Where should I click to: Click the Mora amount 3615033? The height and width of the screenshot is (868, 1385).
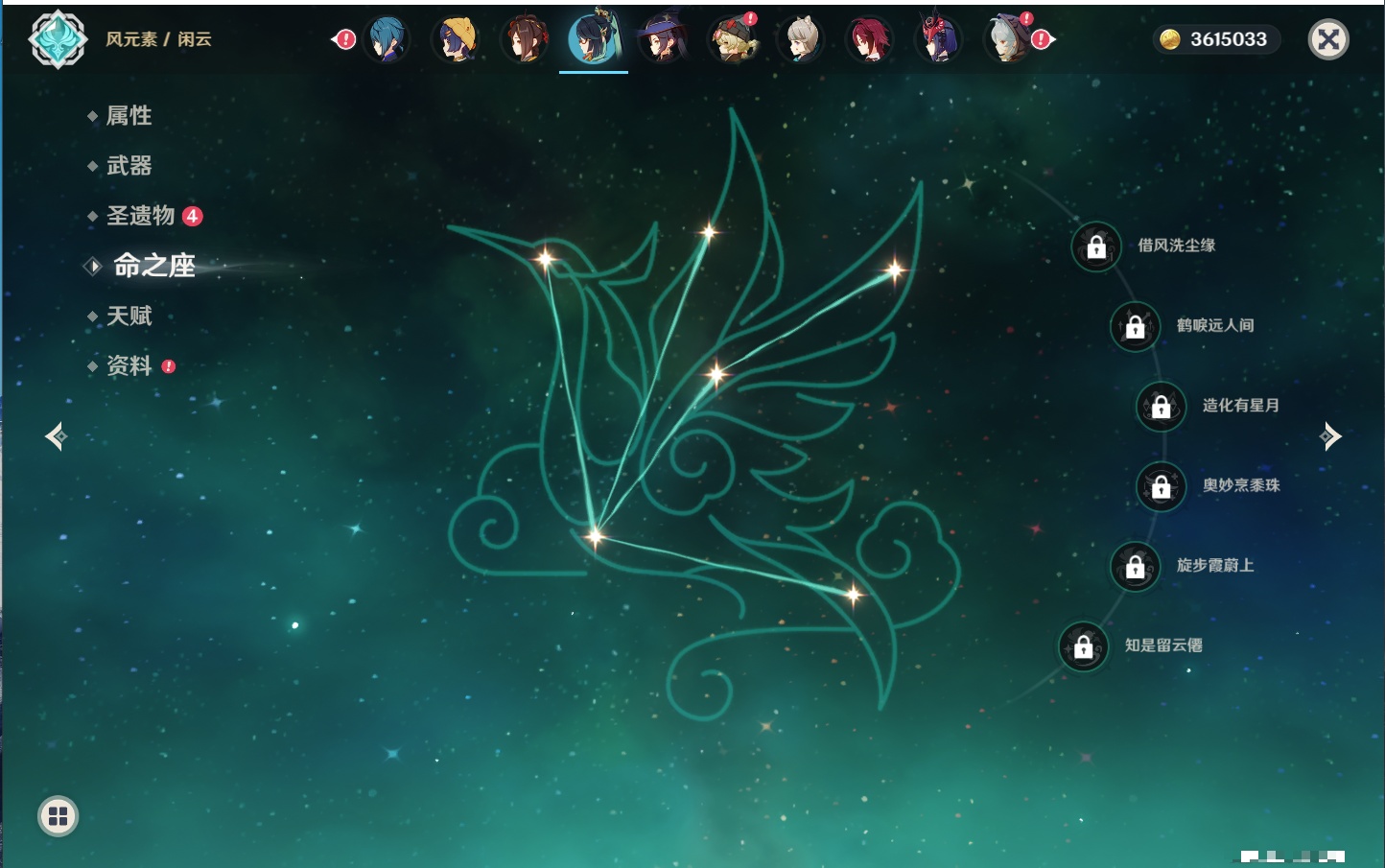click(x=1229, y=39)
